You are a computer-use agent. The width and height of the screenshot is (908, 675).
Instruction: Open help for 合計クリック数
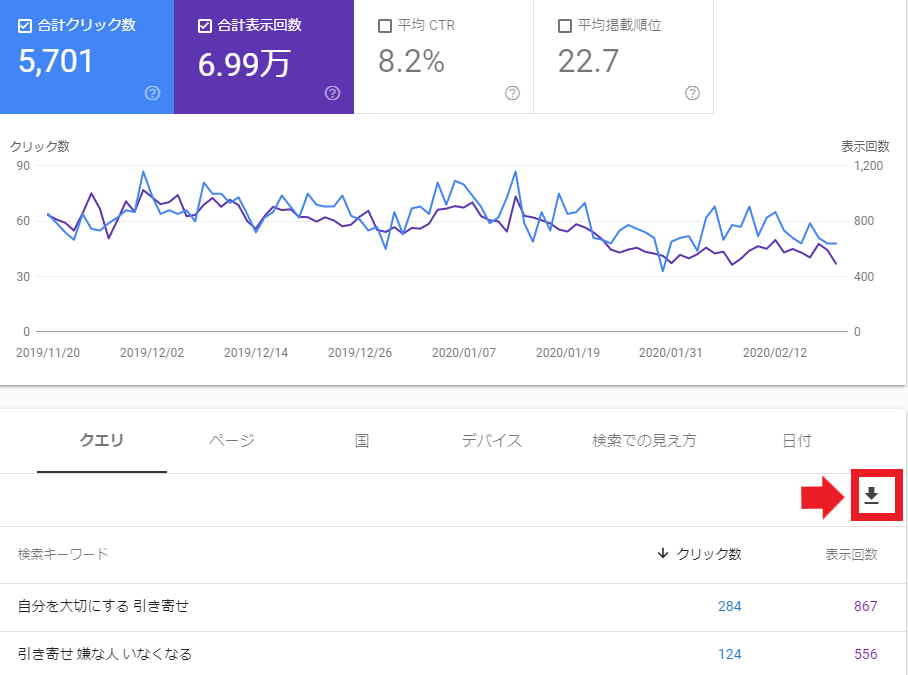152,93
